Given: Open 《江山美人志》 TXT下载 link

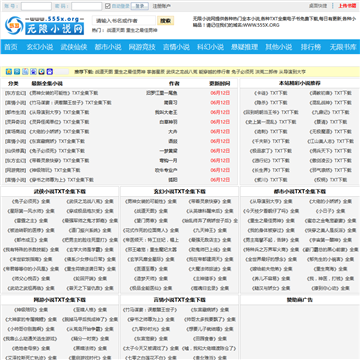Looking at the screenshot, I should (330, 141).
